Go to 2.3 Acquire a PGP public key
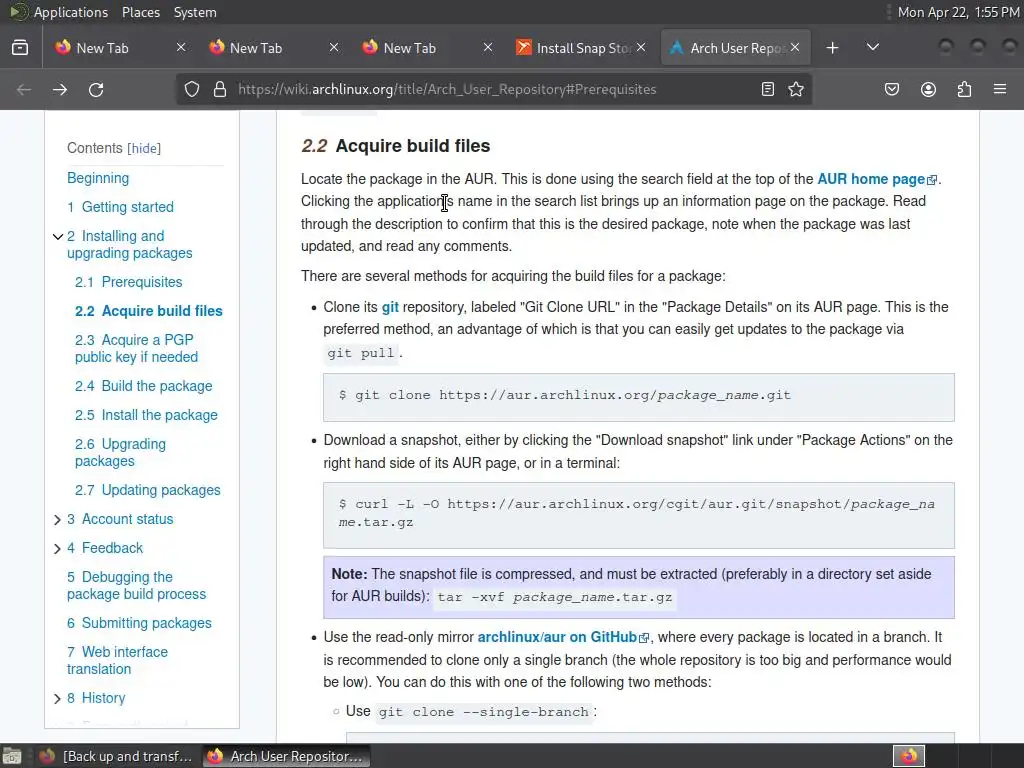The image size is (1024, 768). click(136, 348)
